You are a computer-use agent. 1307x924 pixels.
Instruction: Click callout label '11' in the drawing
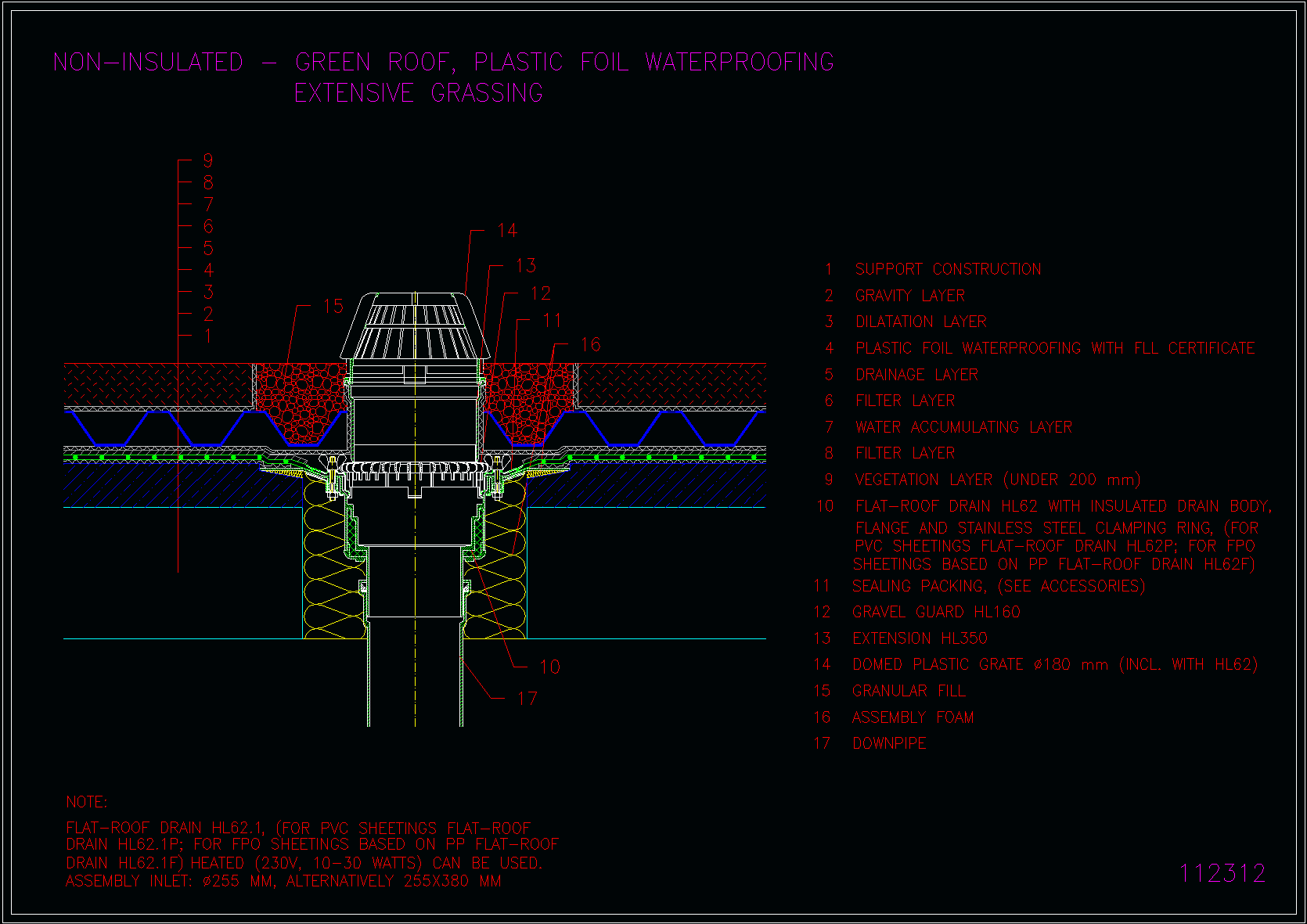[553, 320]
